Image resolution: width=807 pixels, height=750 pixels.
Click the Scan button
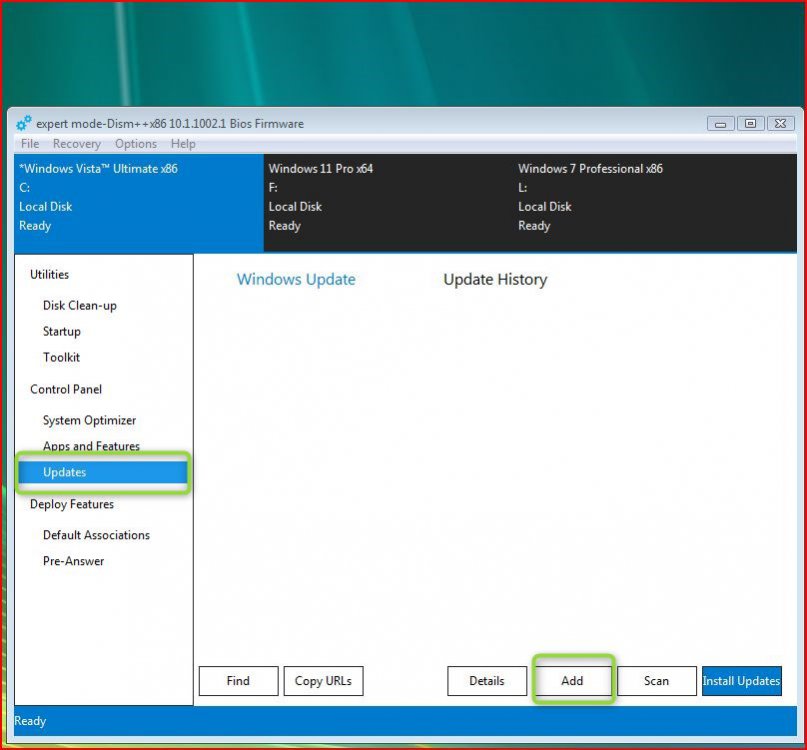coord(657,681)
